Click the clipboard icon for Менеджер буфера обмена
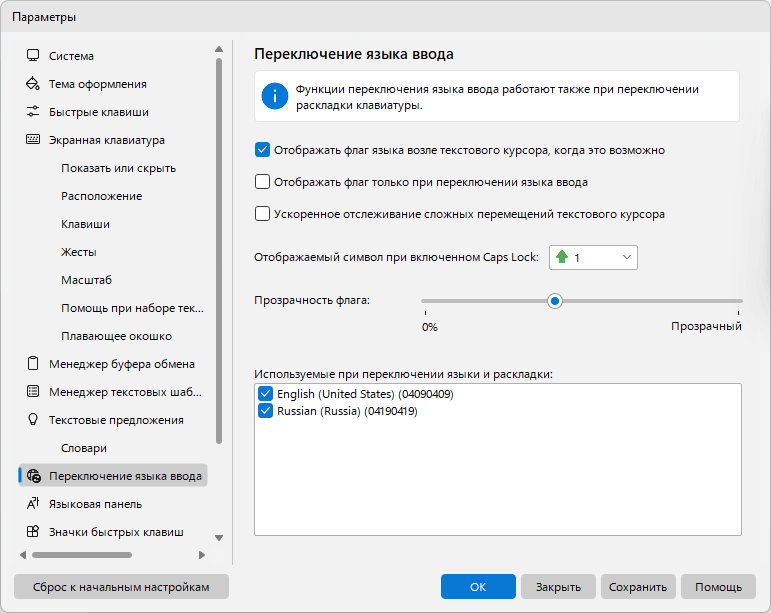This screenshot has width=771, height=613. (x=33, y=364)
